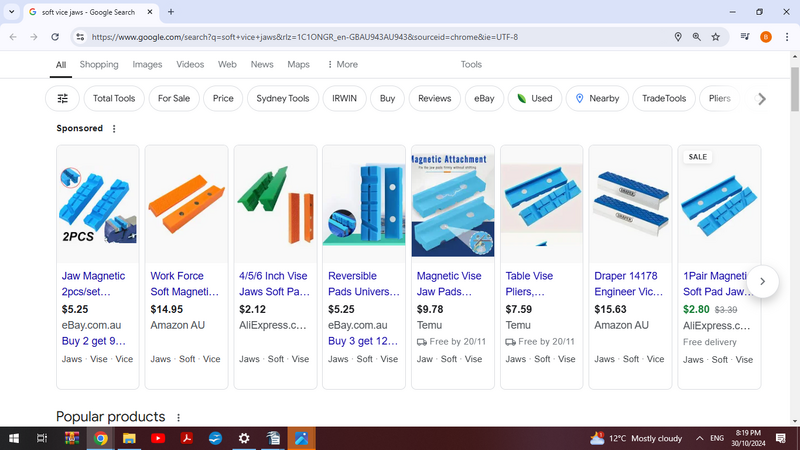
Task: Toggle the Used filter chip
Action: pyautogui.click(x=534, y=99)
